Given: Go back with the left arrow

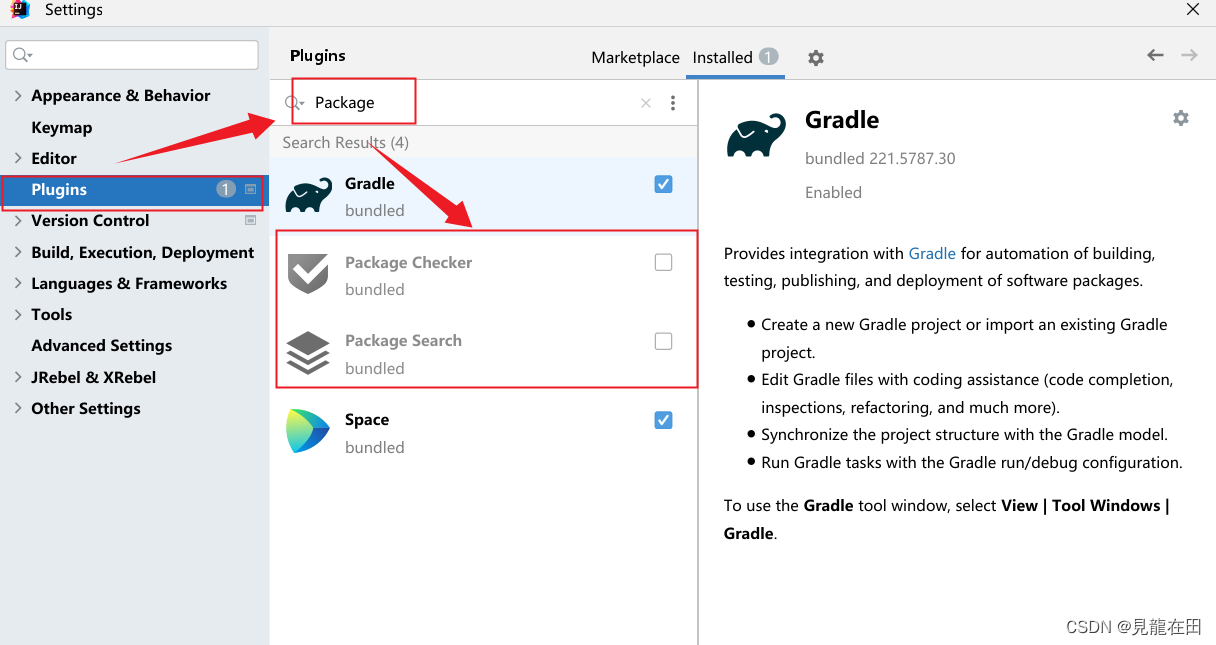Looking at the screenshot, I should point(1155,55).
